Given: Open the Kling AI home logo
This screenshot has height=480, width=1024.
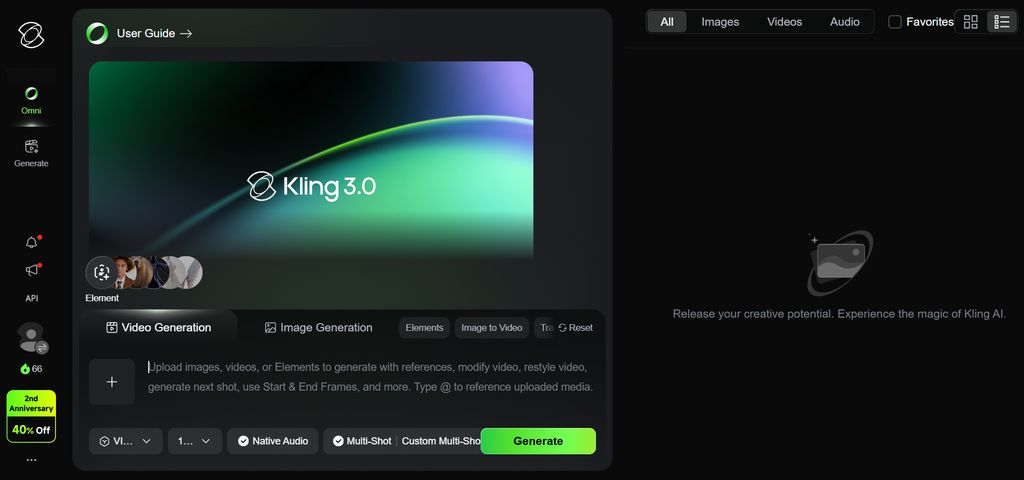Looking at the screenshot, I should (31, 35).
